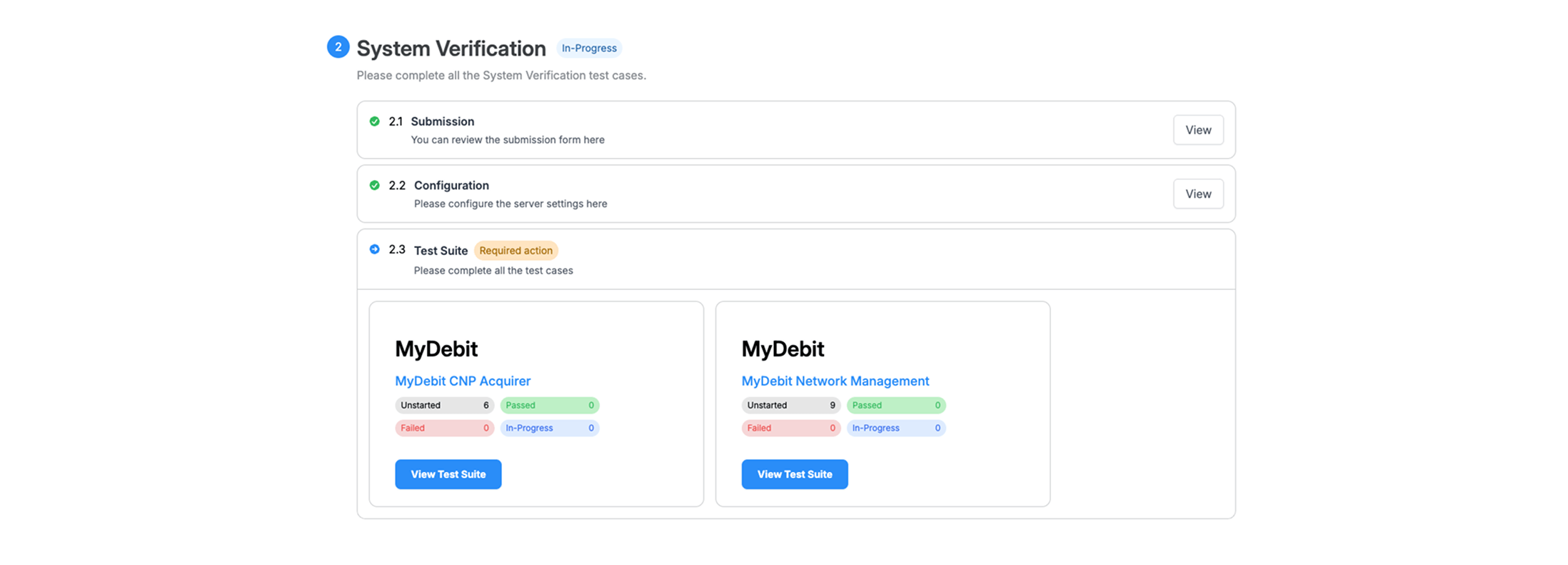Screen dimensions: 1568x565
Task: Select In-Progress 0 pill in Network Management card
Action: [896, 428]
